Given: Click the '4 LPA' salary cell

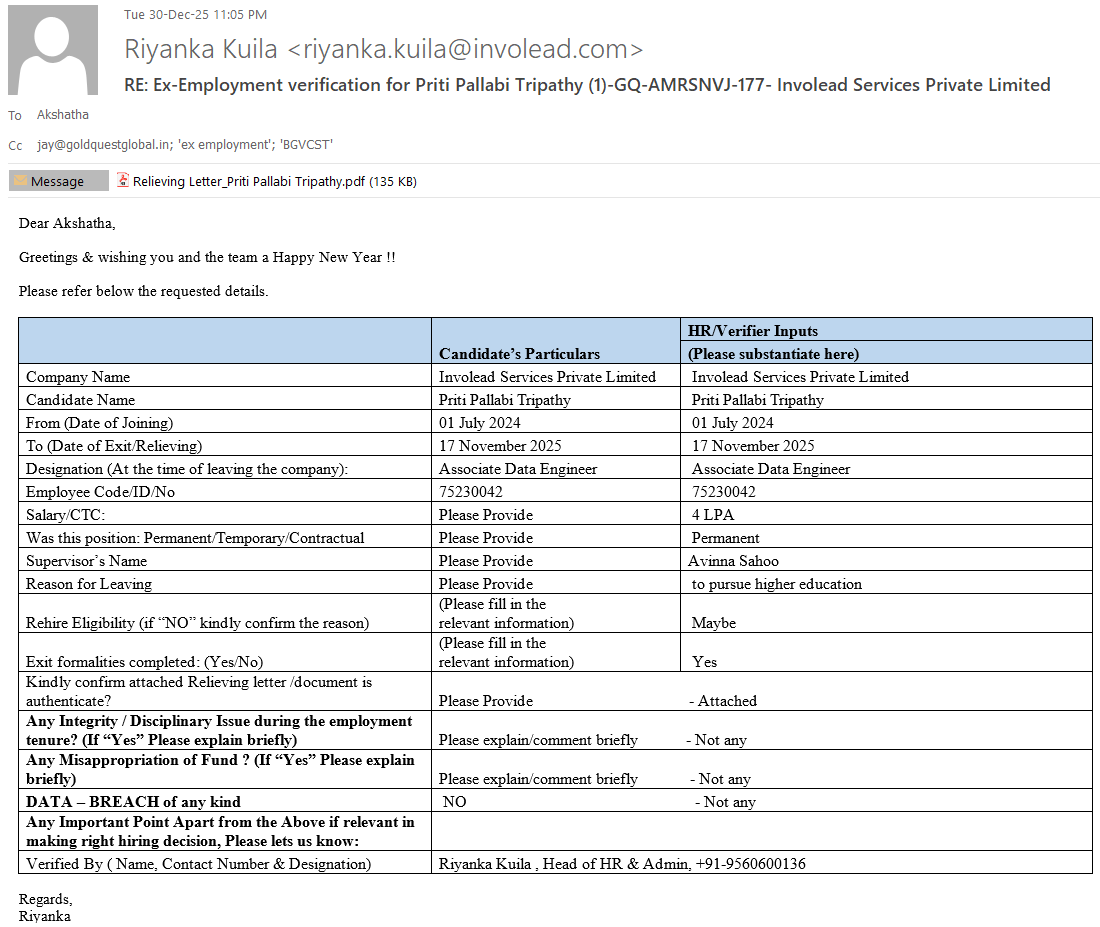Looking at the screenshot, I should (712, 515).
